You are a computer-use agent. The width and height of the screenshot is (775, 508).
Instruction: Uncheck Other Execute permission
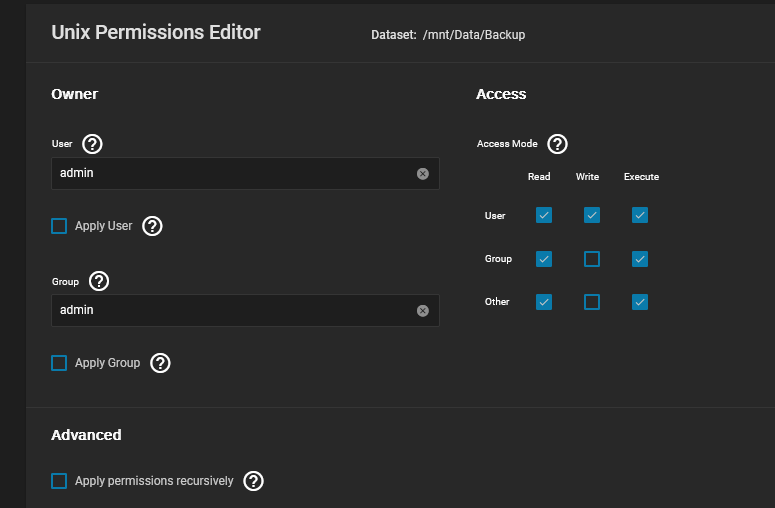click(x=640, y=302)
